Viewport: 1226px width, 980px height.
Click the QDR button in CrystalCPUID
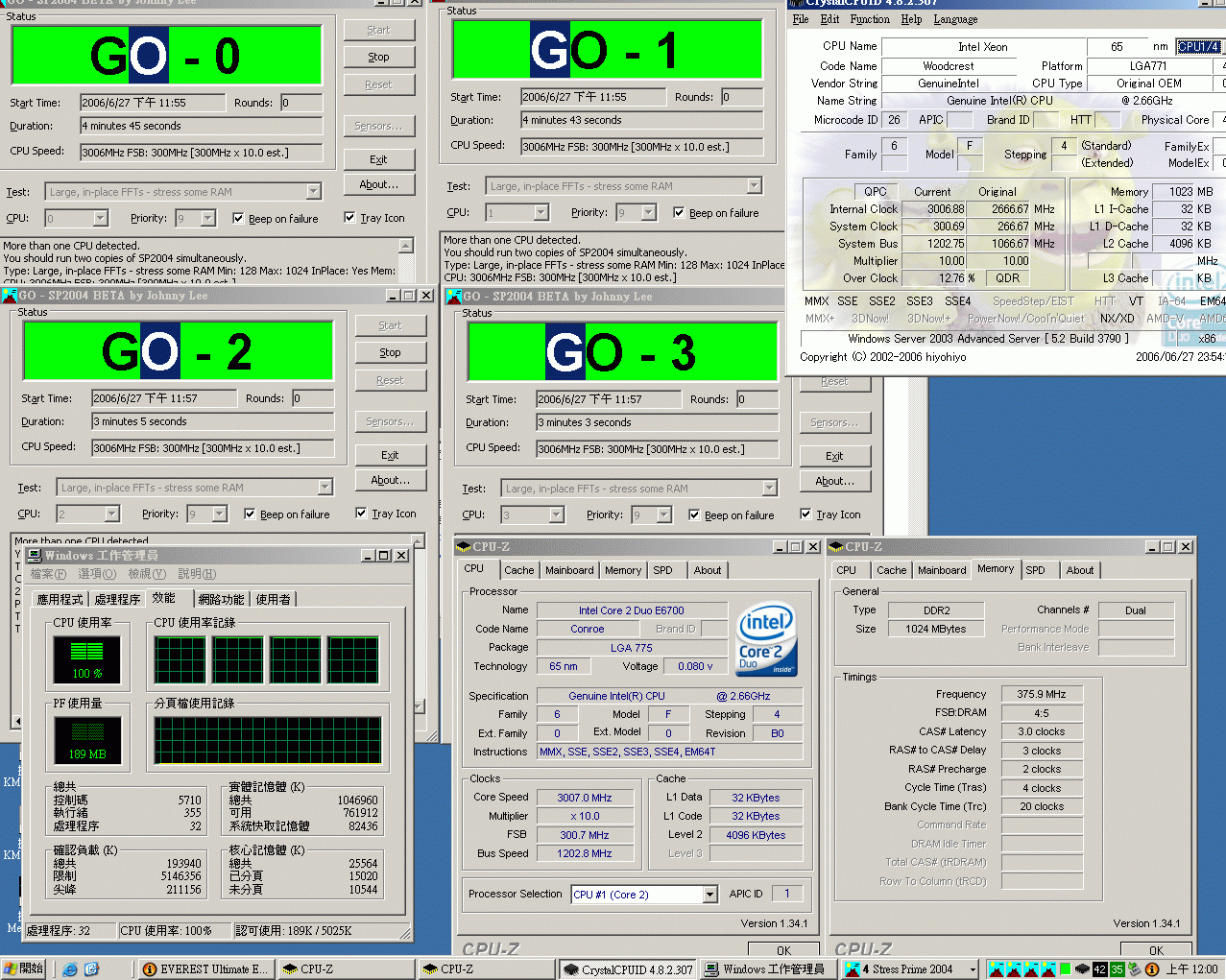point(1007,277)
